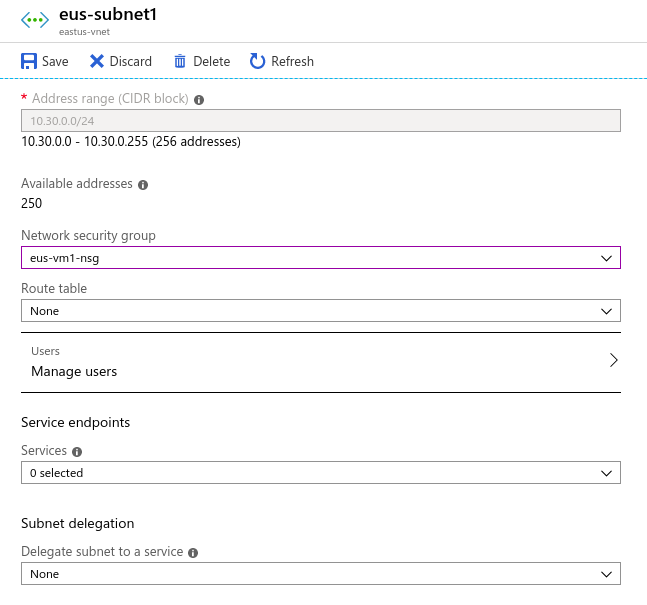The width and height of the screenshot is (647, 605).
Task: Click the Discard label in toolbar
Action: 131,61
